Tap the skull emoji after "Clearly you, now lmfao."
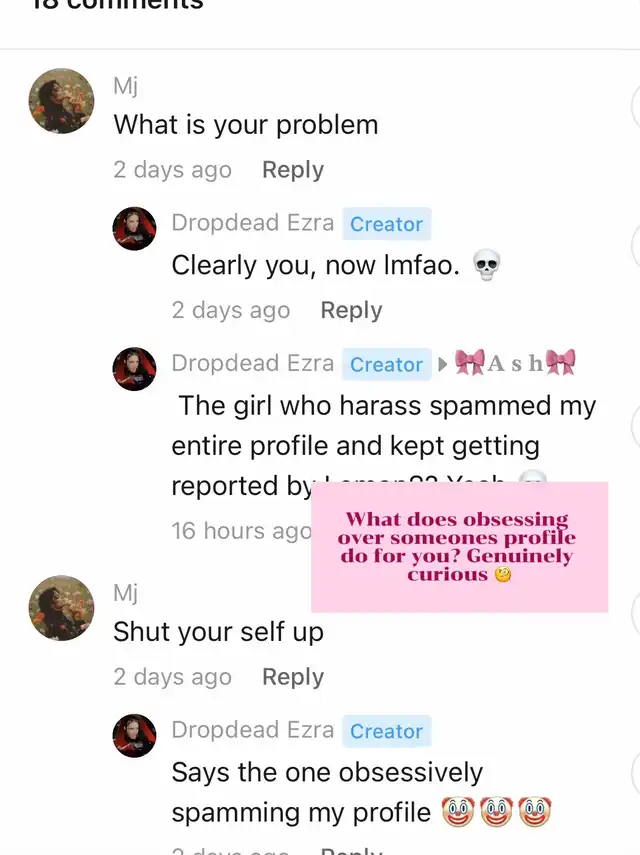 (486, 265)
